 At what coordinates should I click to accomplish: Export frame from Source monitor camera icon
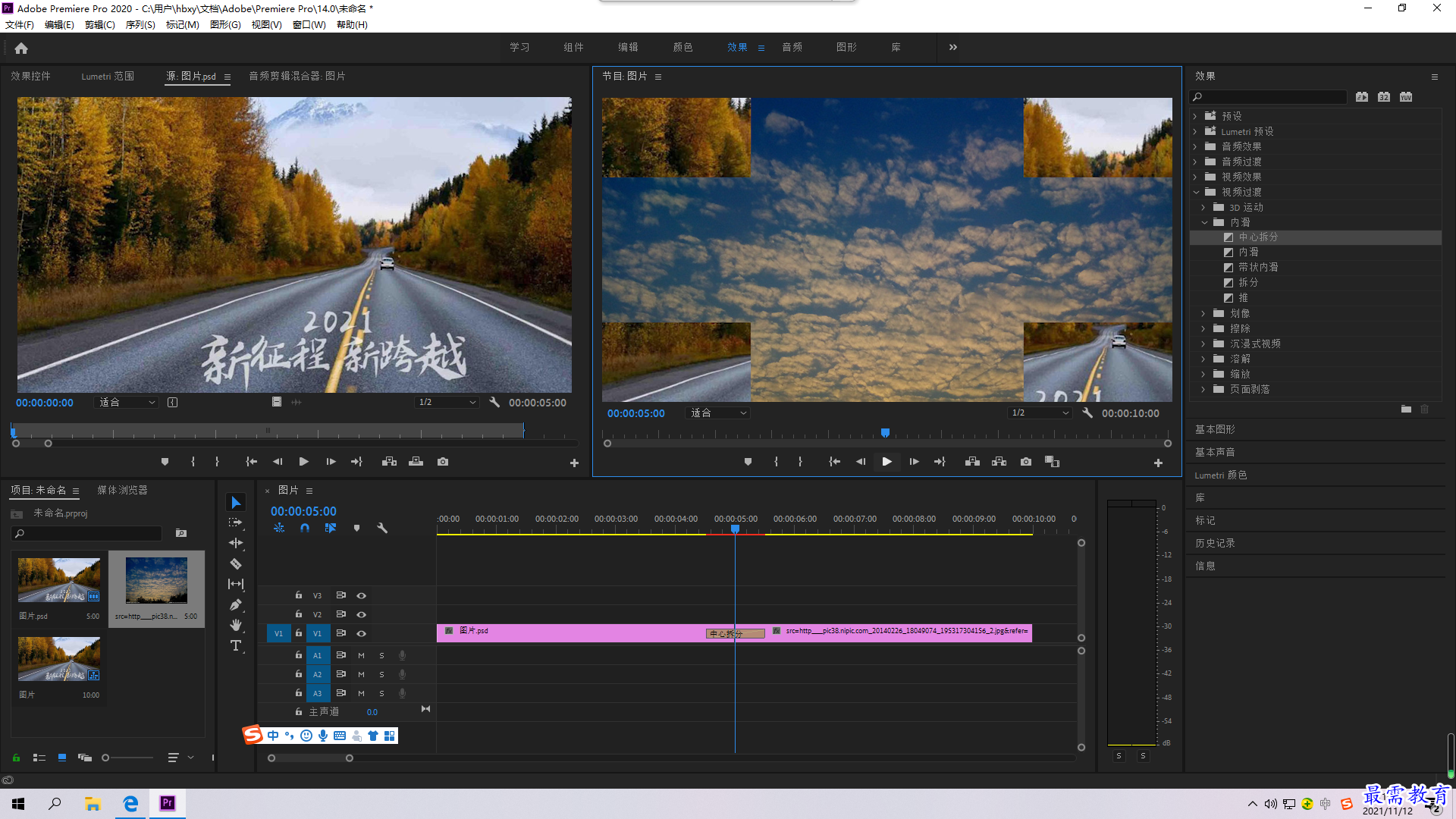(443, 461)
